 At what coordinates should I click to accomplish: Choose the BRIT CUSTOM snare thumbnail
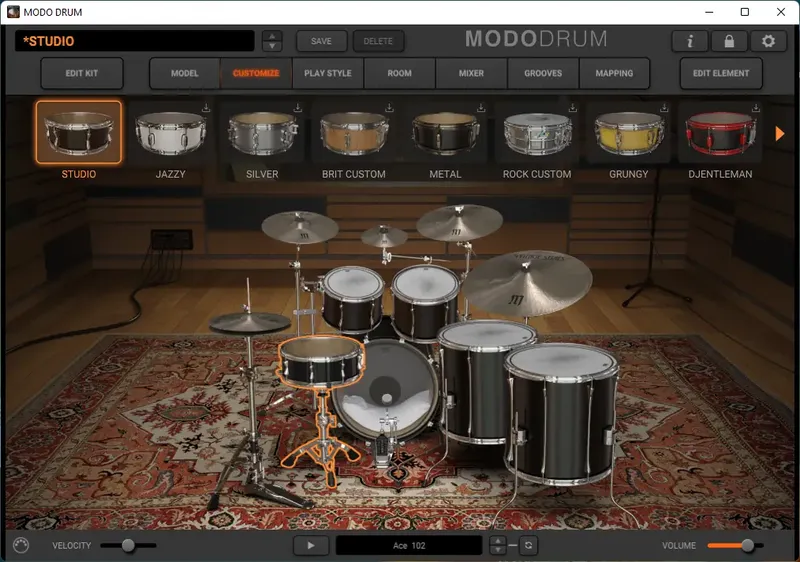tap(354, 133)
